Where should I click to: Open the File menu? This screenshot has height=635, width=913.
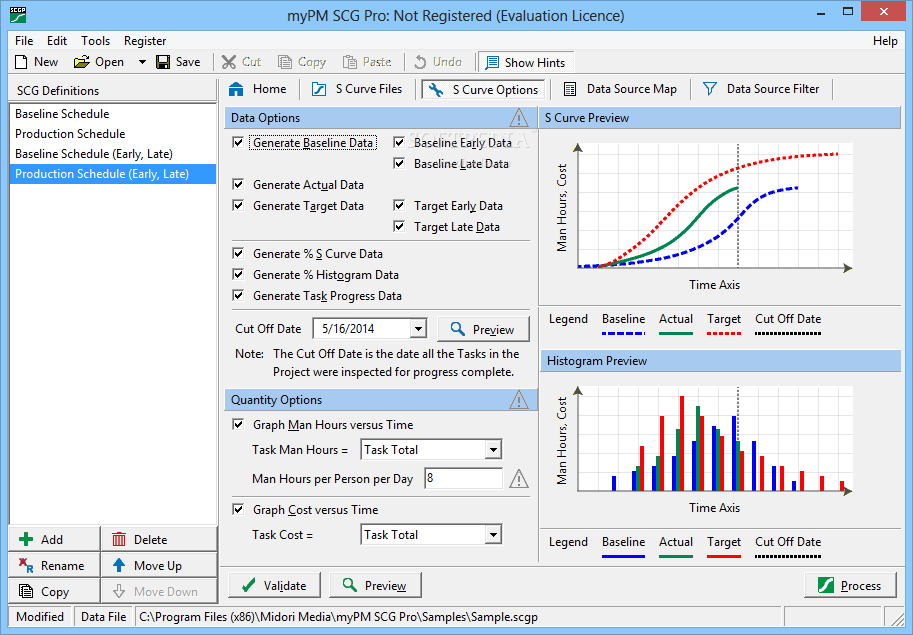24,41
